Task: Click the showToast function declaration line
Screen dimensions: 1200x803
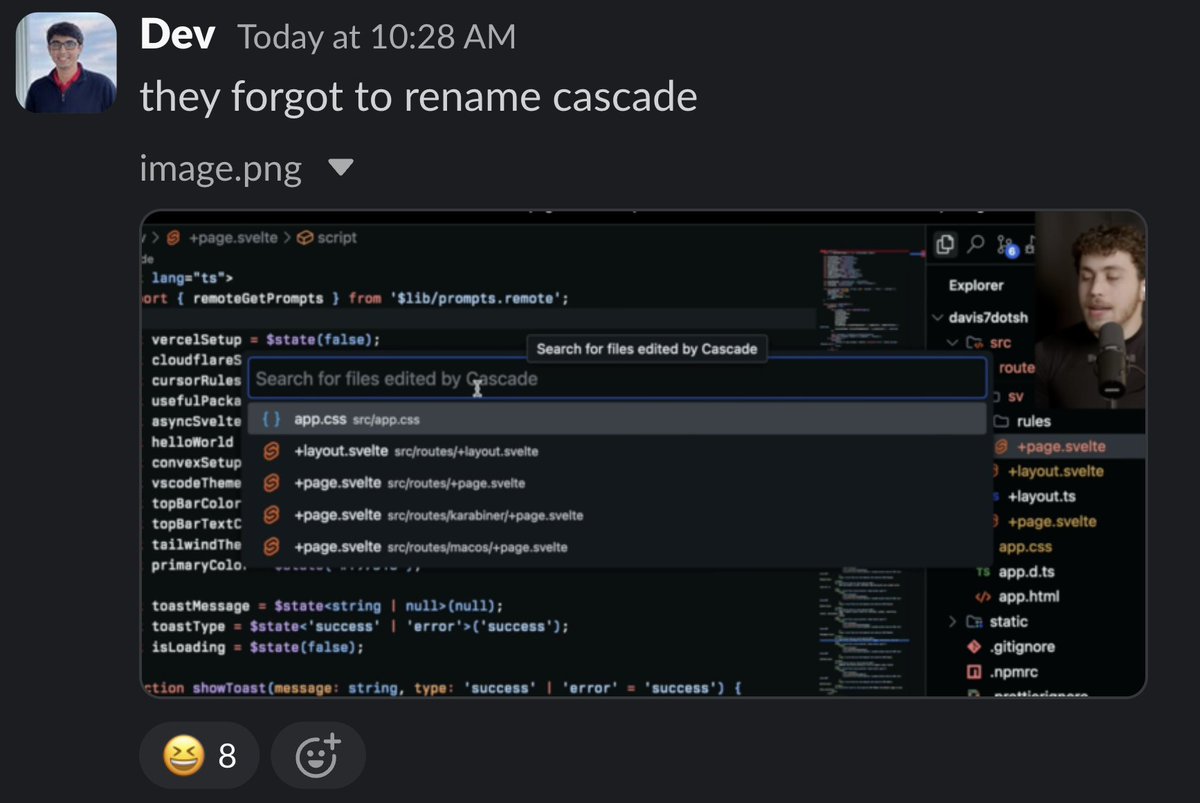Action: click(x=440, y=689)
